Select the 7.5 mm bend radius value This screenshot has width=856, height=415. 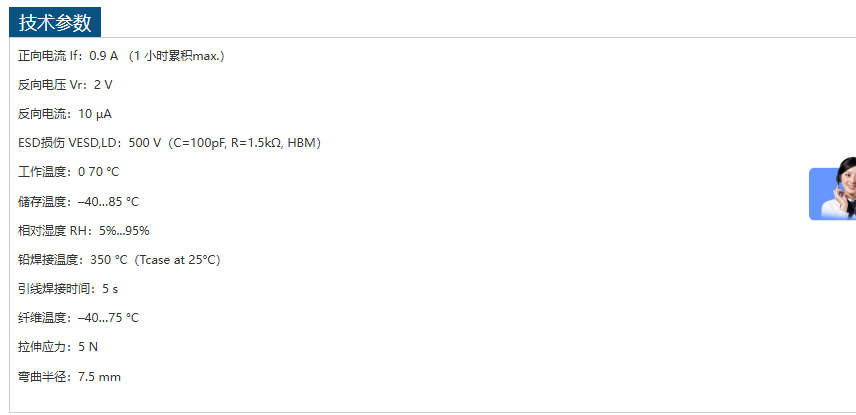[x=99, y=377]
